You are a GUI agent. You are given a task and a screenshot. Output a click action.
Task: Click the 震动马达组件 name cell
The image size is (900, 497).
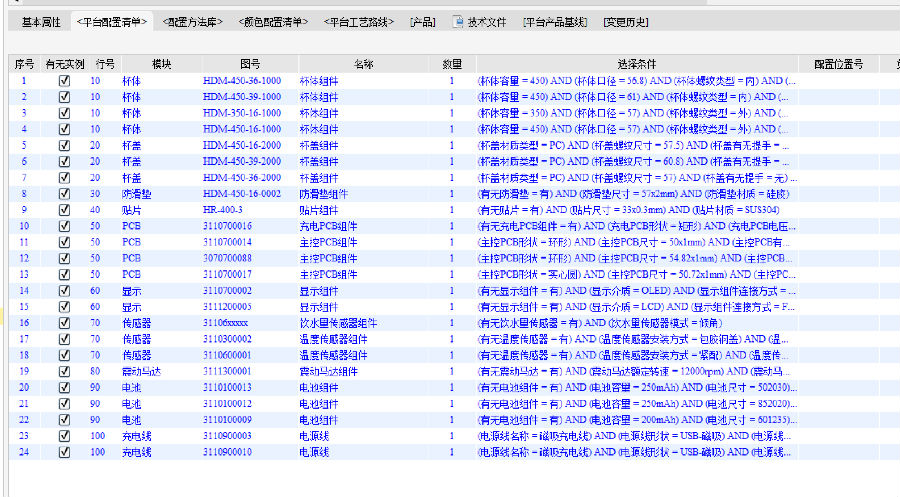[x=328, y=371]
